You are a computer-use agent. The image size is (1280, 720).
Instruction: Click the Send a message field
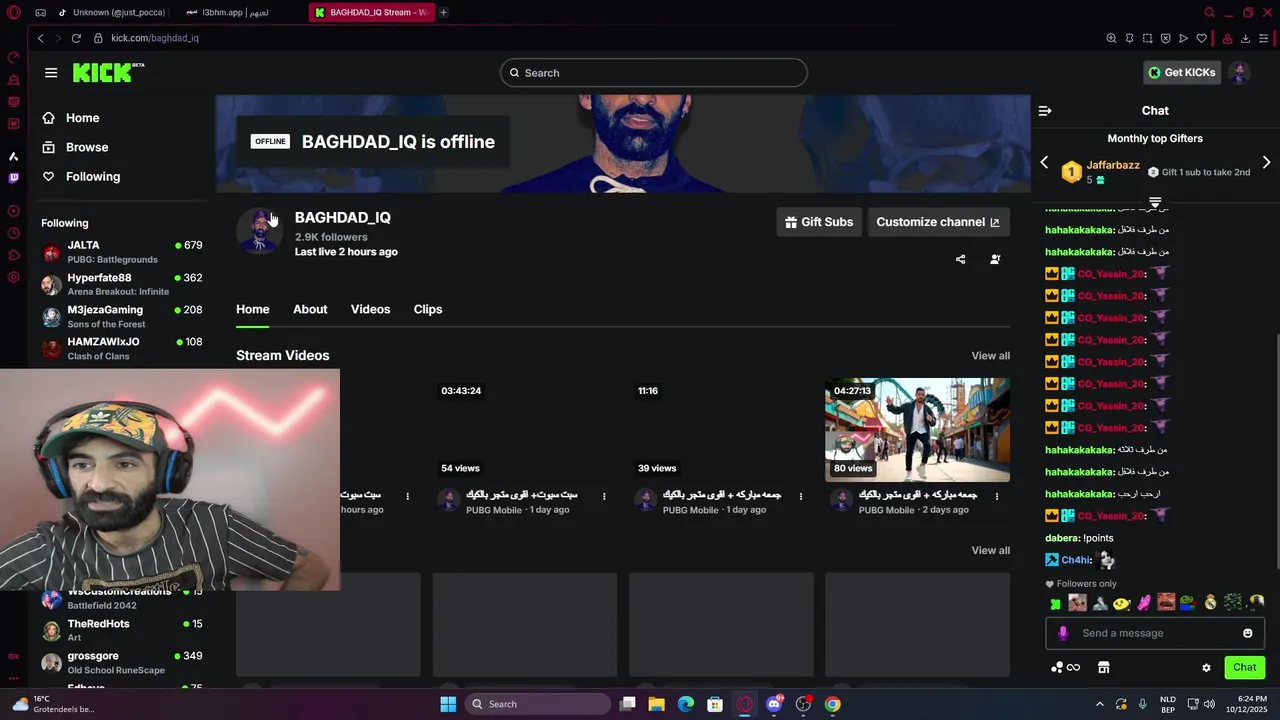1155,633
